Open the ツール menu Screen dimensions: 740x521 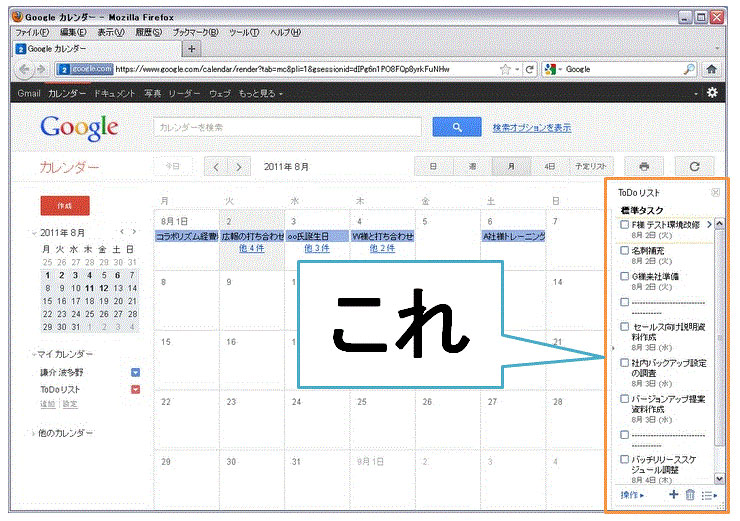tap(244, 33)
